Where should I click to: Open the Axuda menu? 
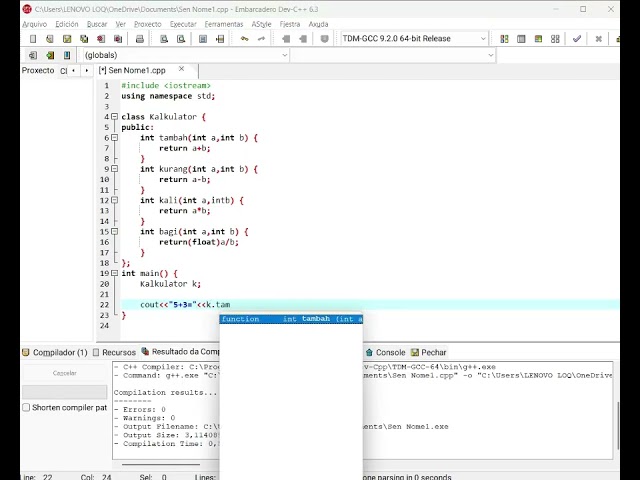click(318, 24)
